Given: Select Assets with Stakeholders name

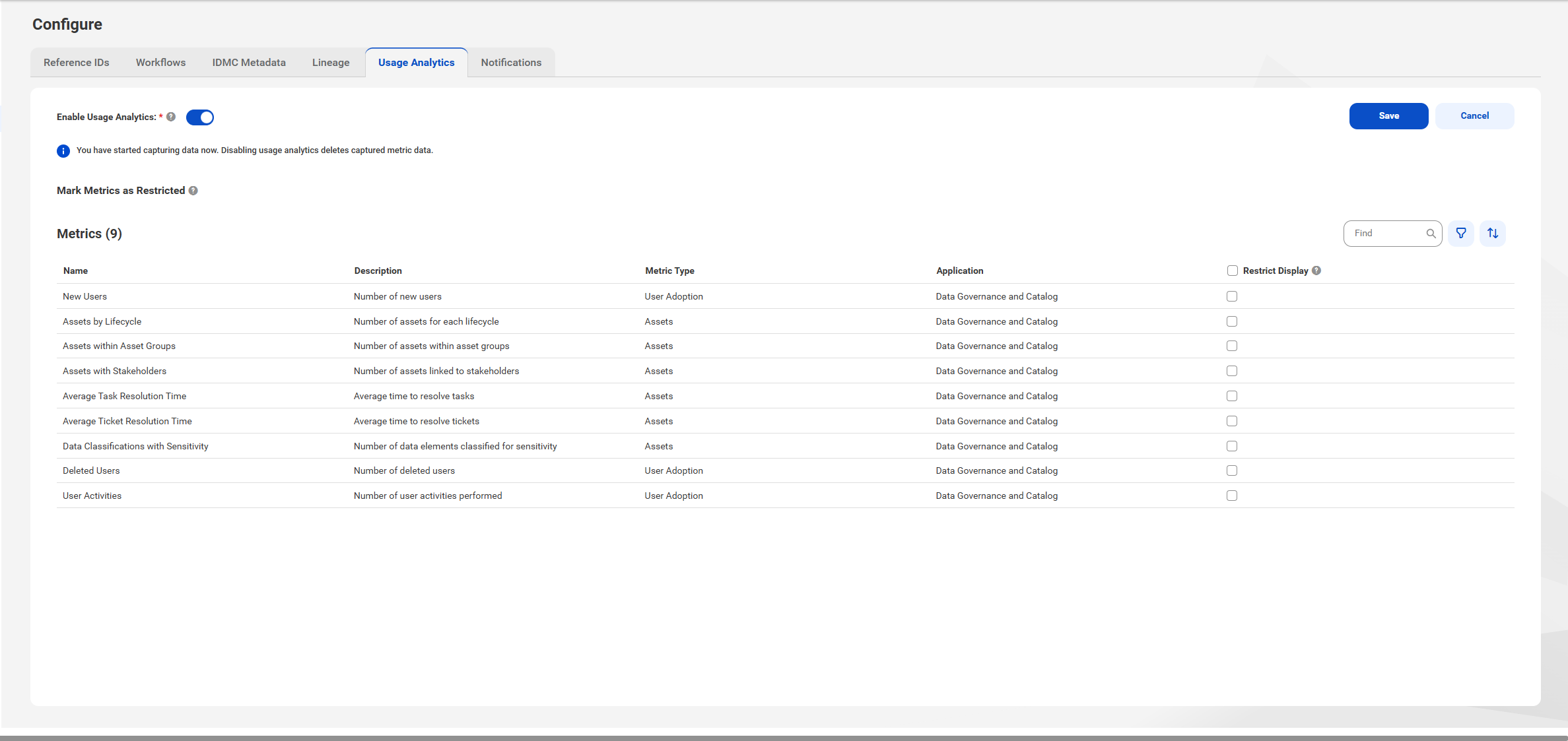Looking at the screenshot, I should [x=115, y=371].
